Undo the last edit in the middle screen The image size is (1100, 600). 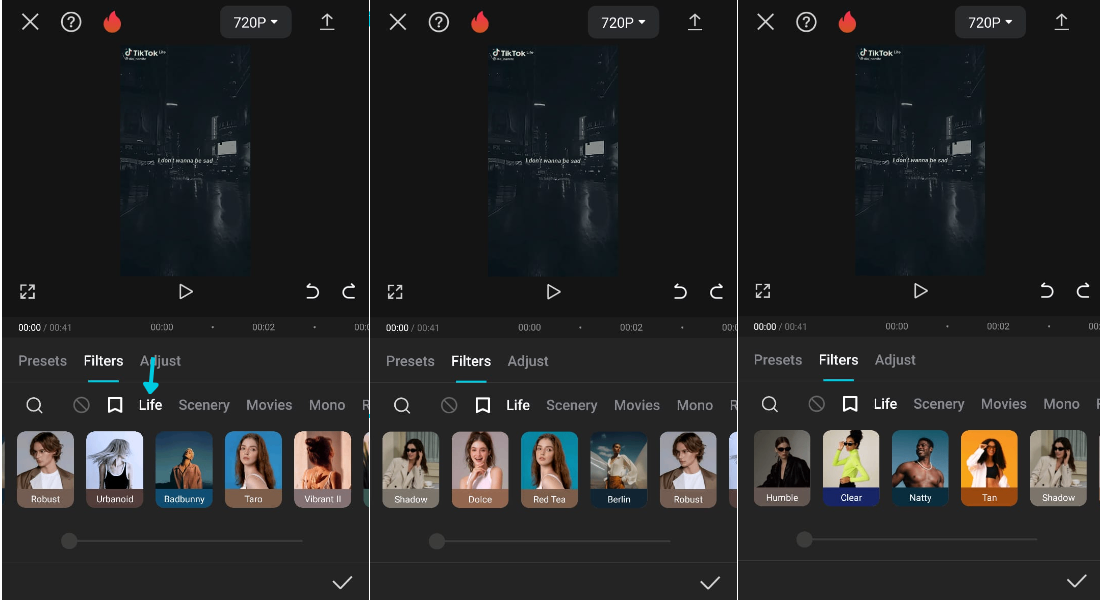(680, 291)
